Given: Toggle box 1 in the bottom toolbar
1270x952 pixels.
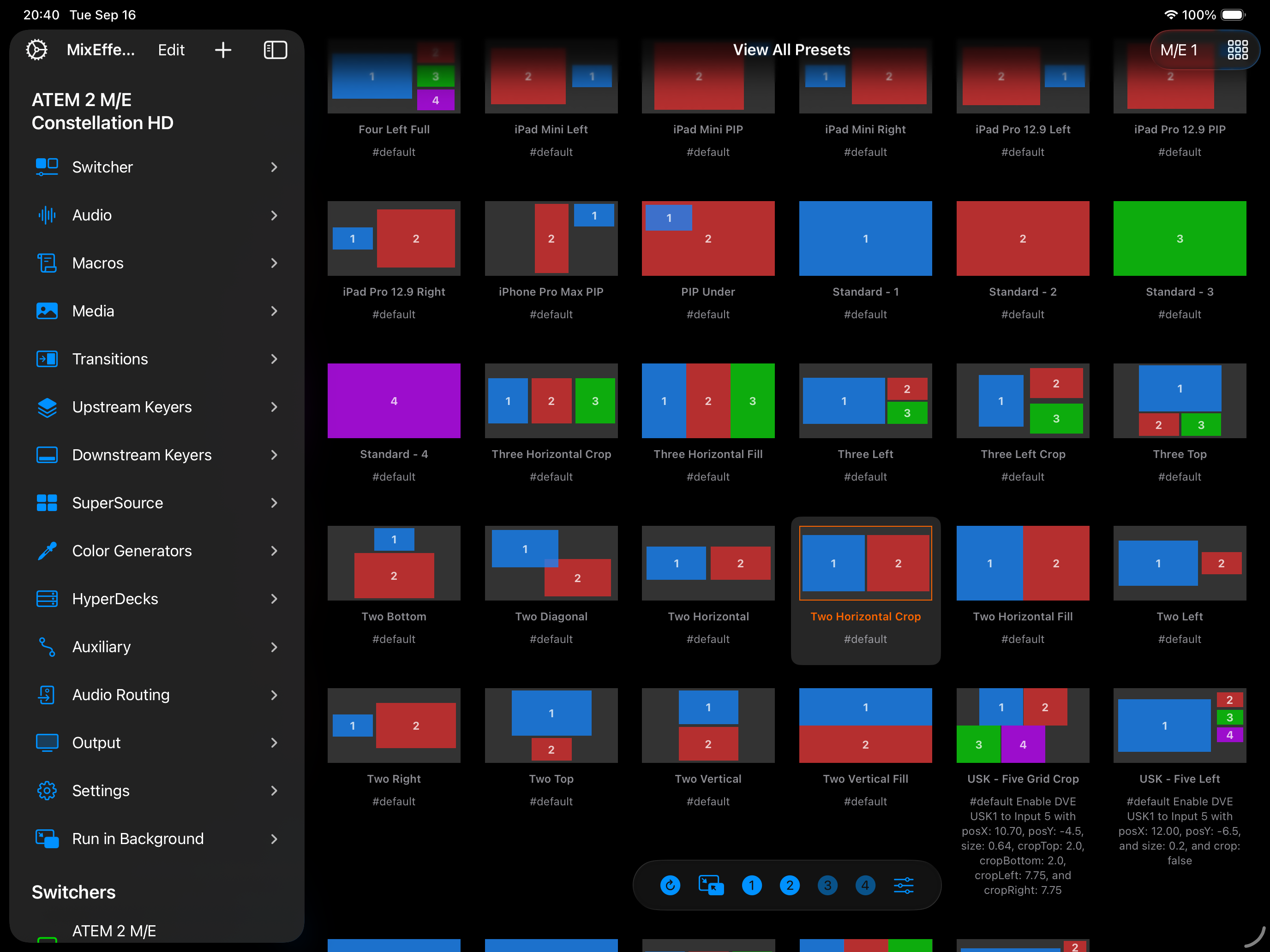Looking at the screenshot, I should click(752, 885).
